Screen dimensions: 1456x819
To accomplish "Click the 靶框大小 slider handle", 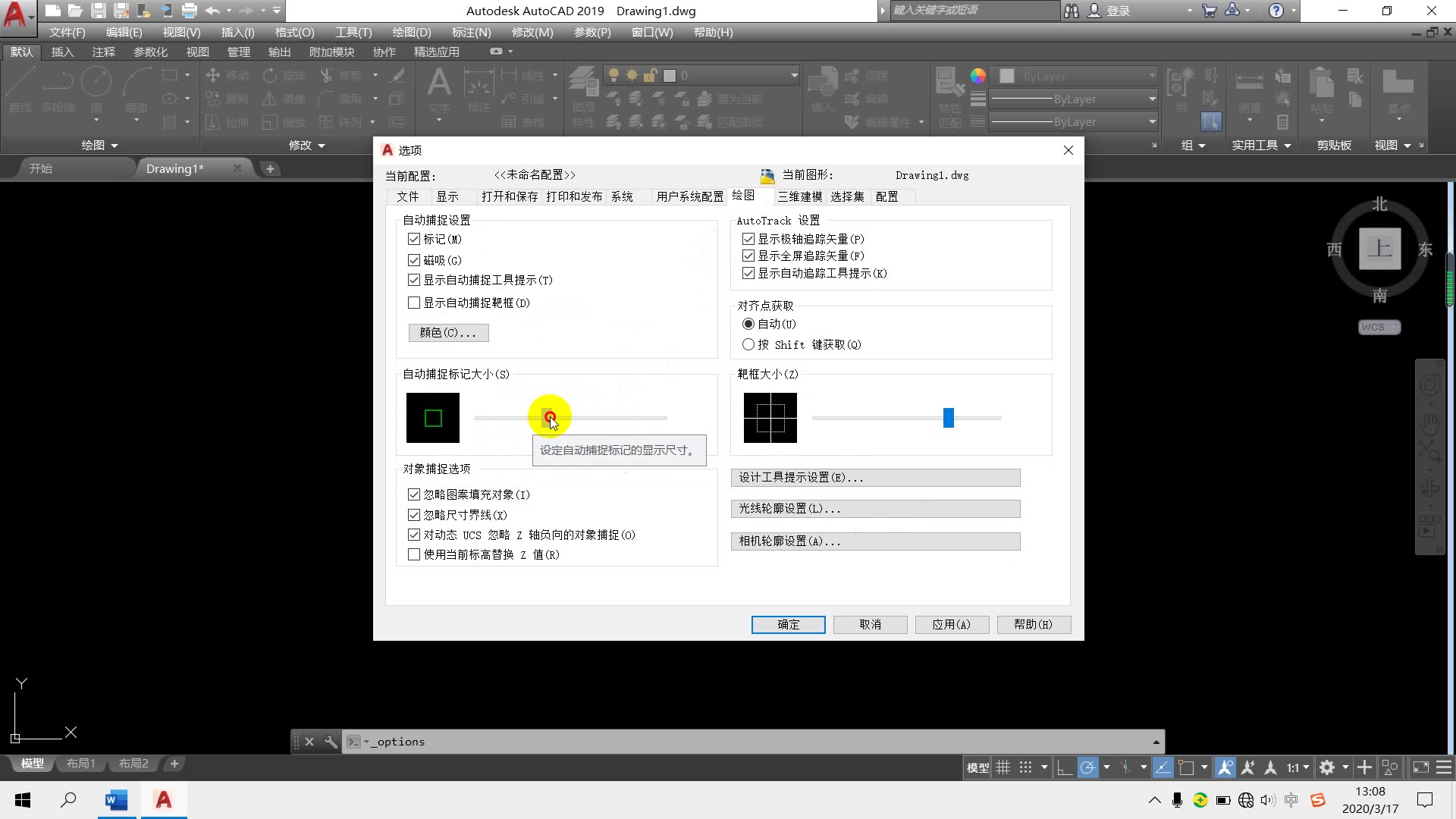I will coord(948,418).
